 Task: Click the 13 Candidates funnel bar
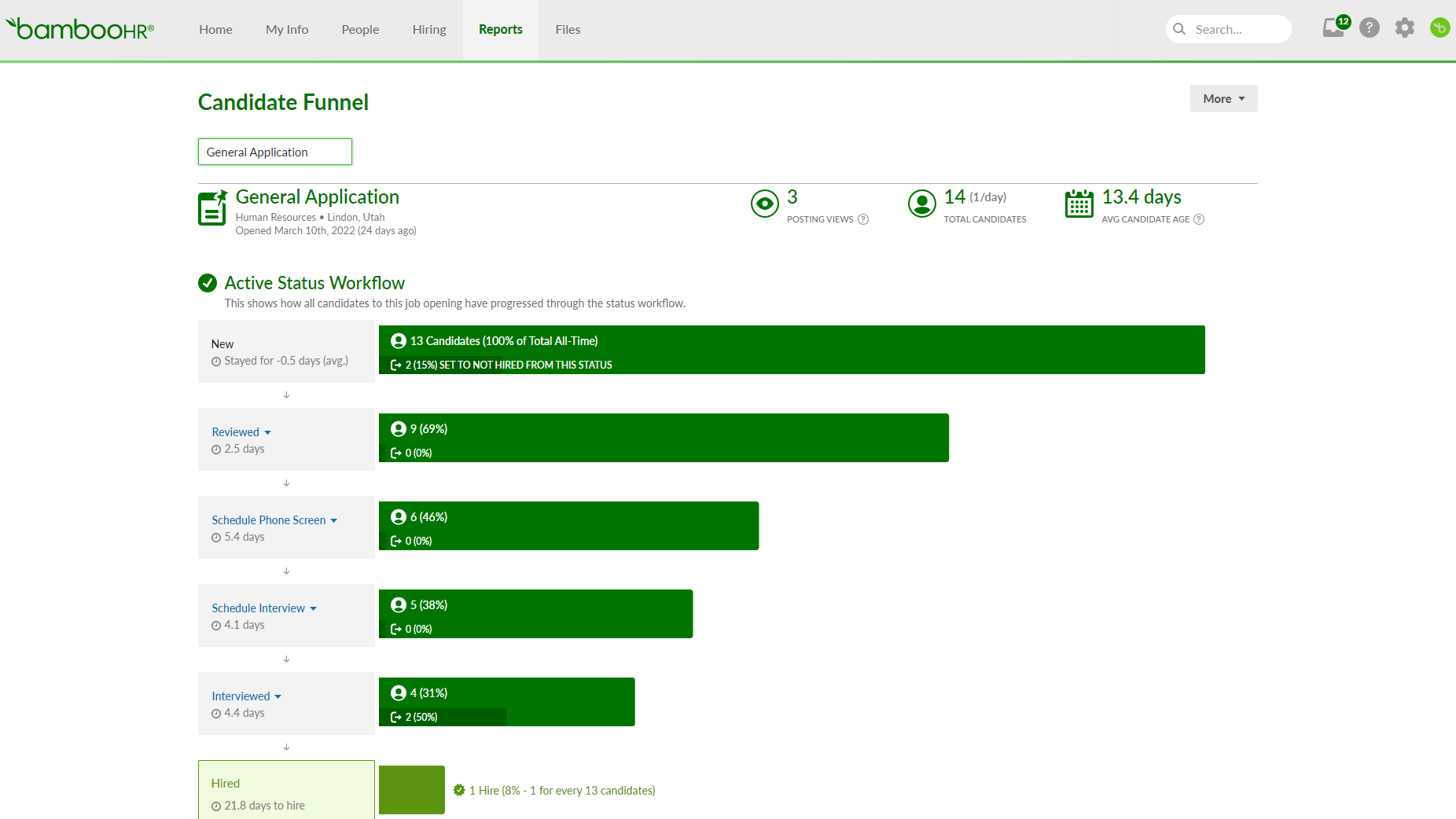click(x=792, y=350)
